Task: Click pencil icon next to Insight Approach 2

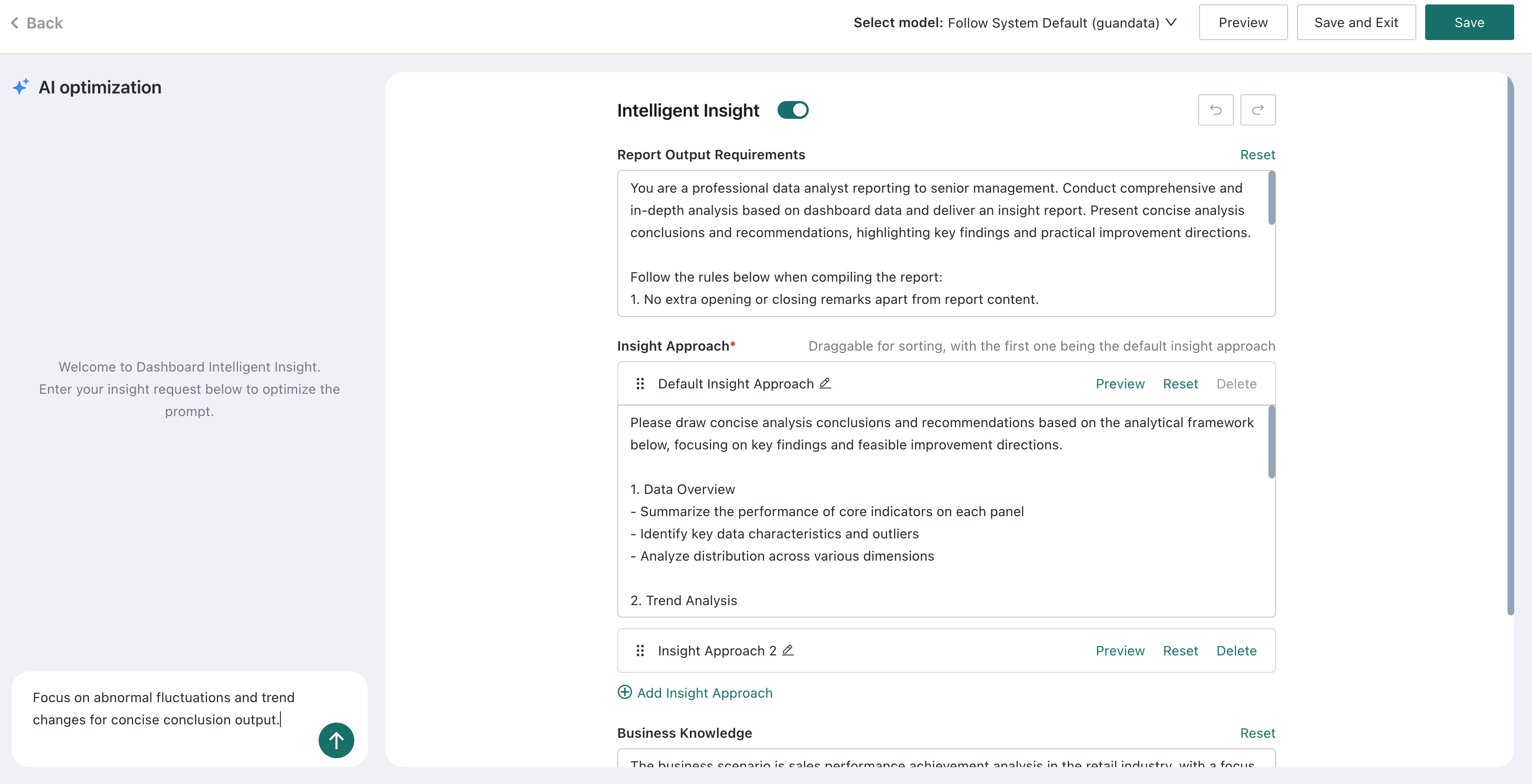Action: [x=788, y=650]
